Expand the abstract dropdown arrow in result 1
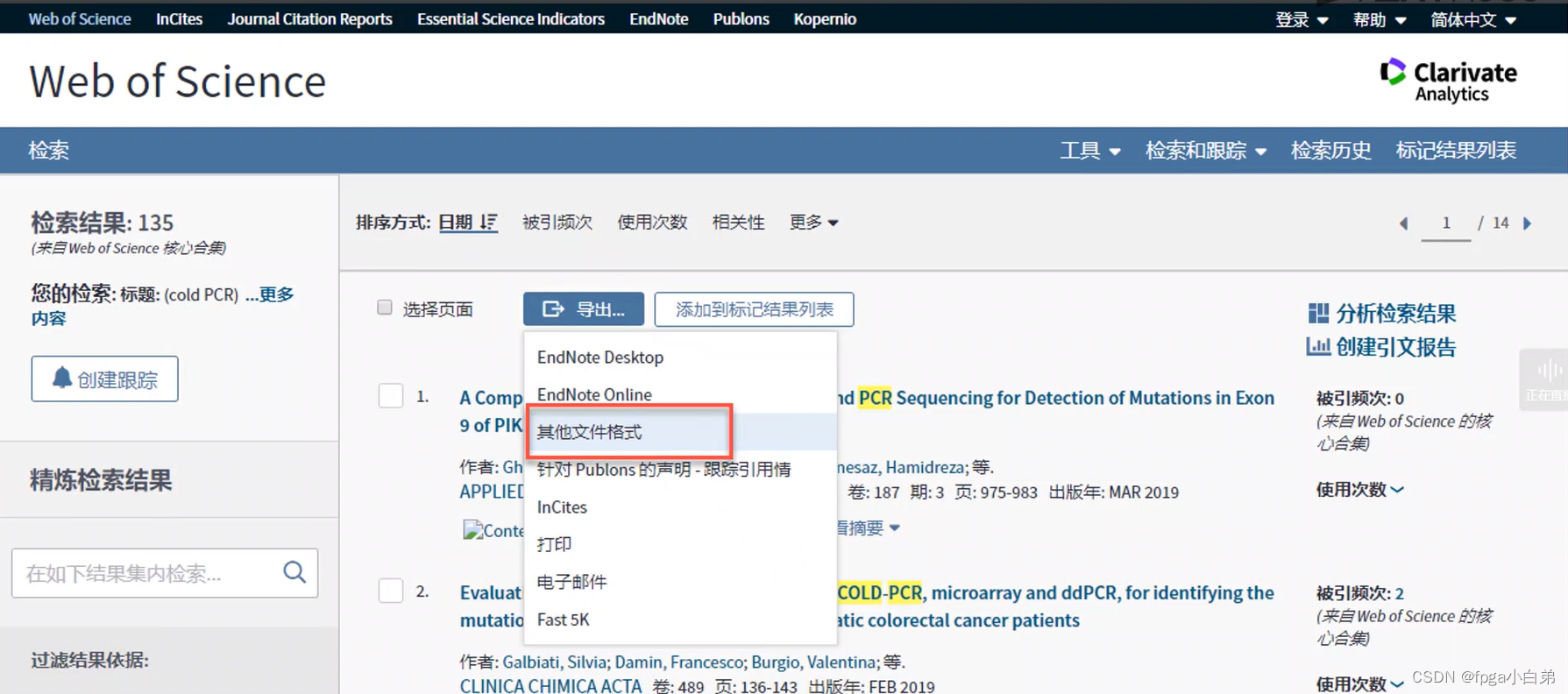The image size is (1568, 694). (894, 528)
